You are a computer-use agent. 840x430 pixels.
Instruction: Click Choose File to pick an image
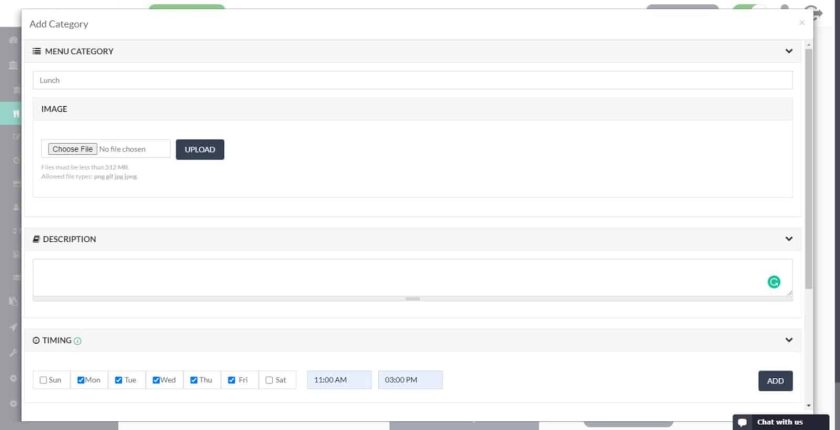73,149
